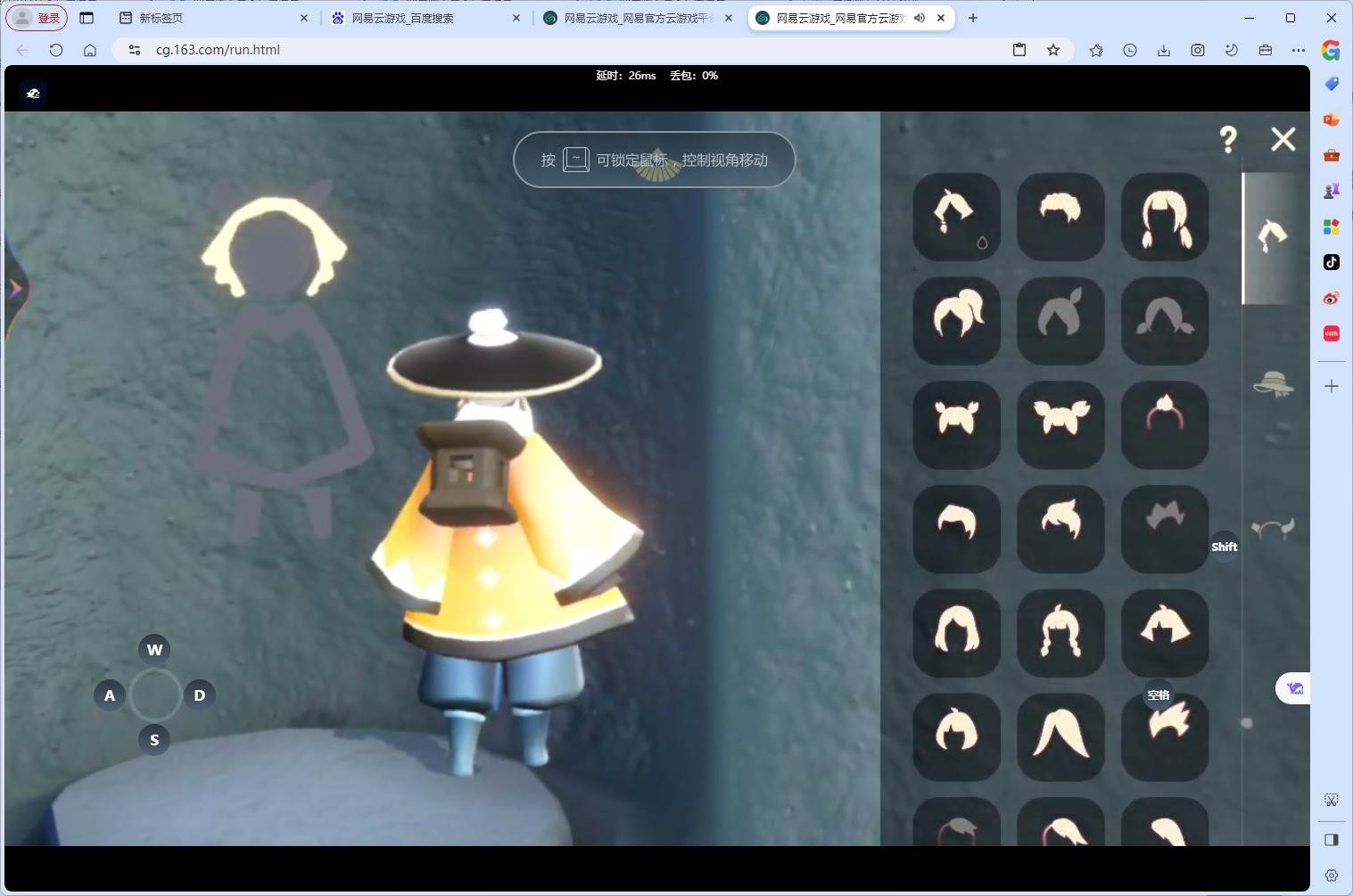This screenshot has height=896, width=1353.
Task: Pick the wide flared bob hairstyle
Action: point(1165,633)
